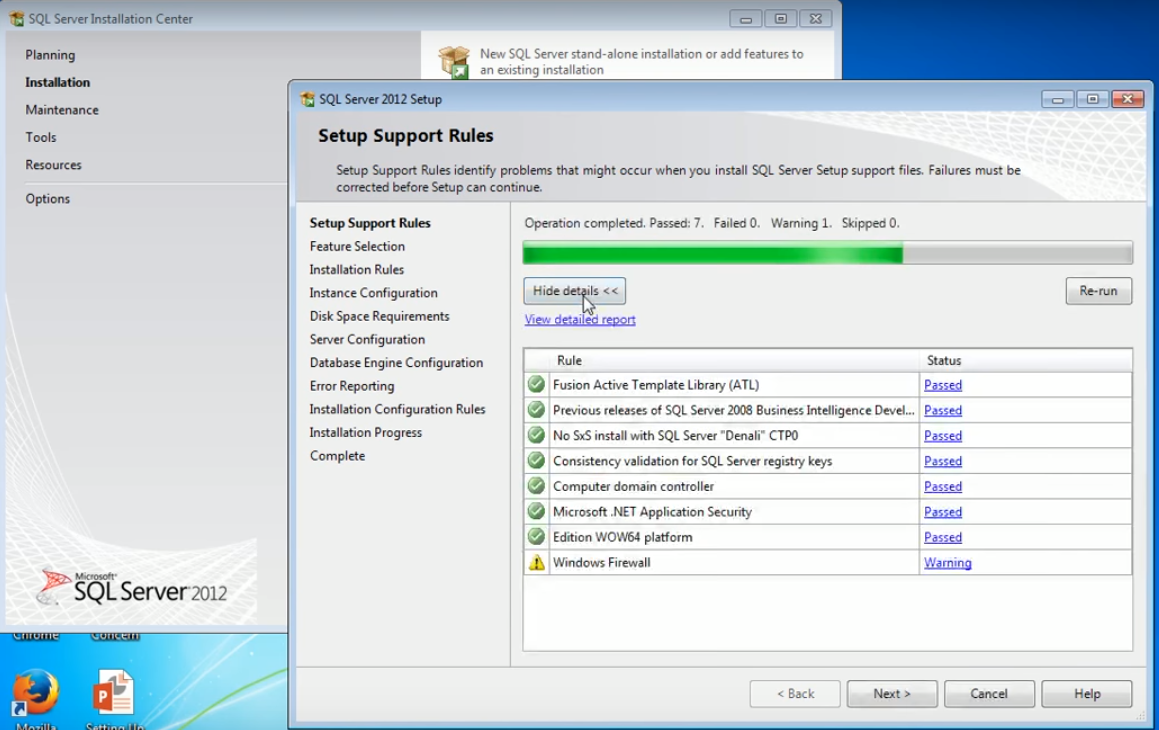This screenshot has height=730, width=1159.
Task: Select Tools in Installation Center sidebar
Action: click(x=41, y=137)
